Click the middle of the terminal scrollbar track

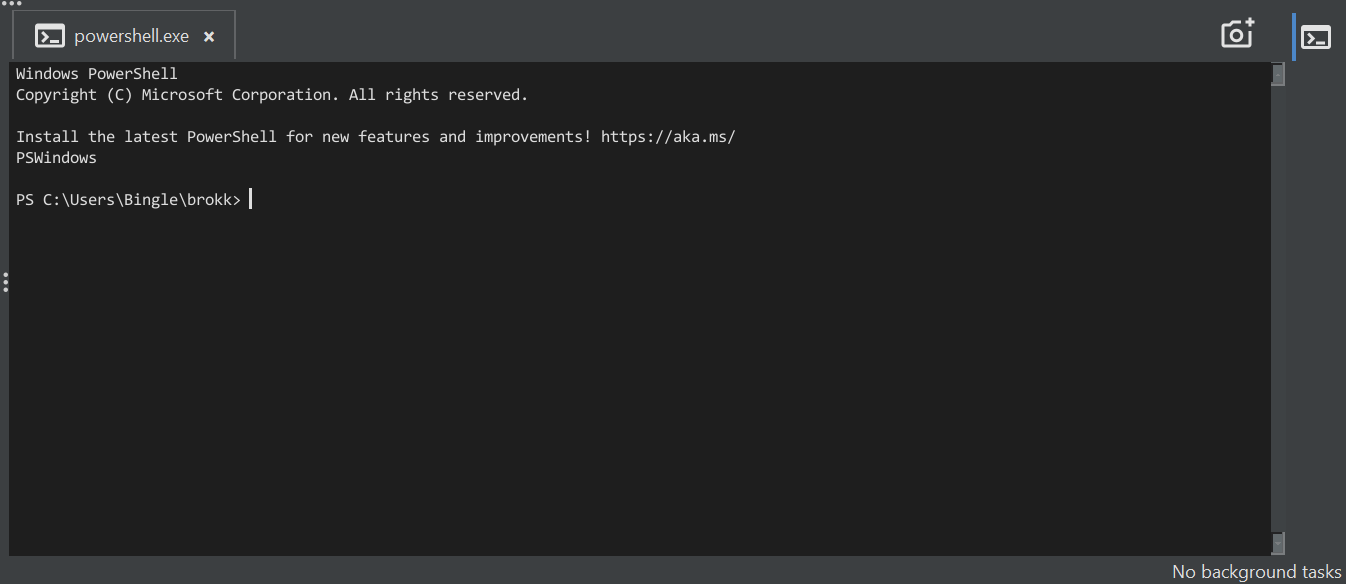click(1277, 308)
